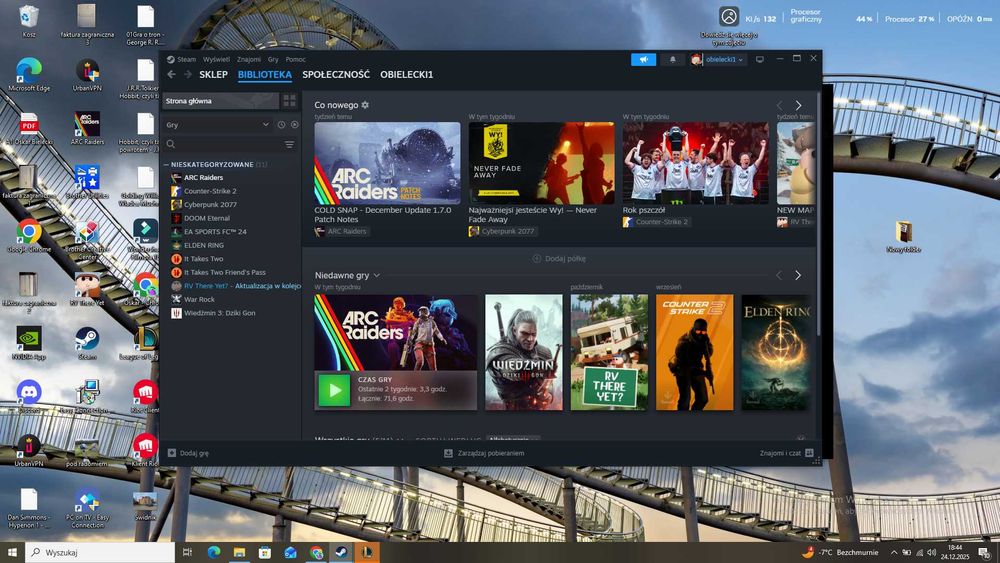1000x563 pixels.
Task: Open the Windows Start menu
Action: (12, 552)
